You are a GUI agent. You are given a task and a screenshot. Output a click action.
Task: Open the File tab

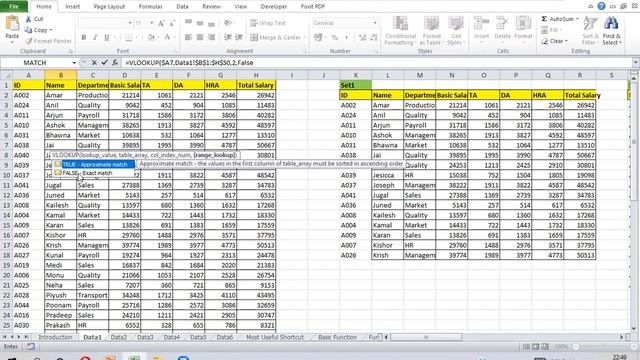coord(14,6)
